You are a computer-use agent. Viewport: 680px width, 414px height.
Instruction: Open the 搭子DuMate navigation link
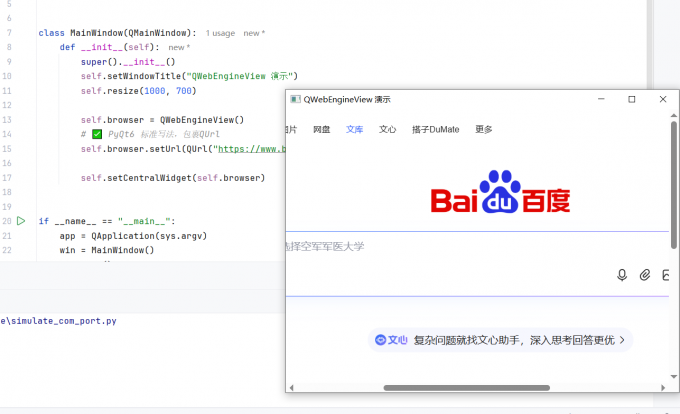[x=435, y=129]
